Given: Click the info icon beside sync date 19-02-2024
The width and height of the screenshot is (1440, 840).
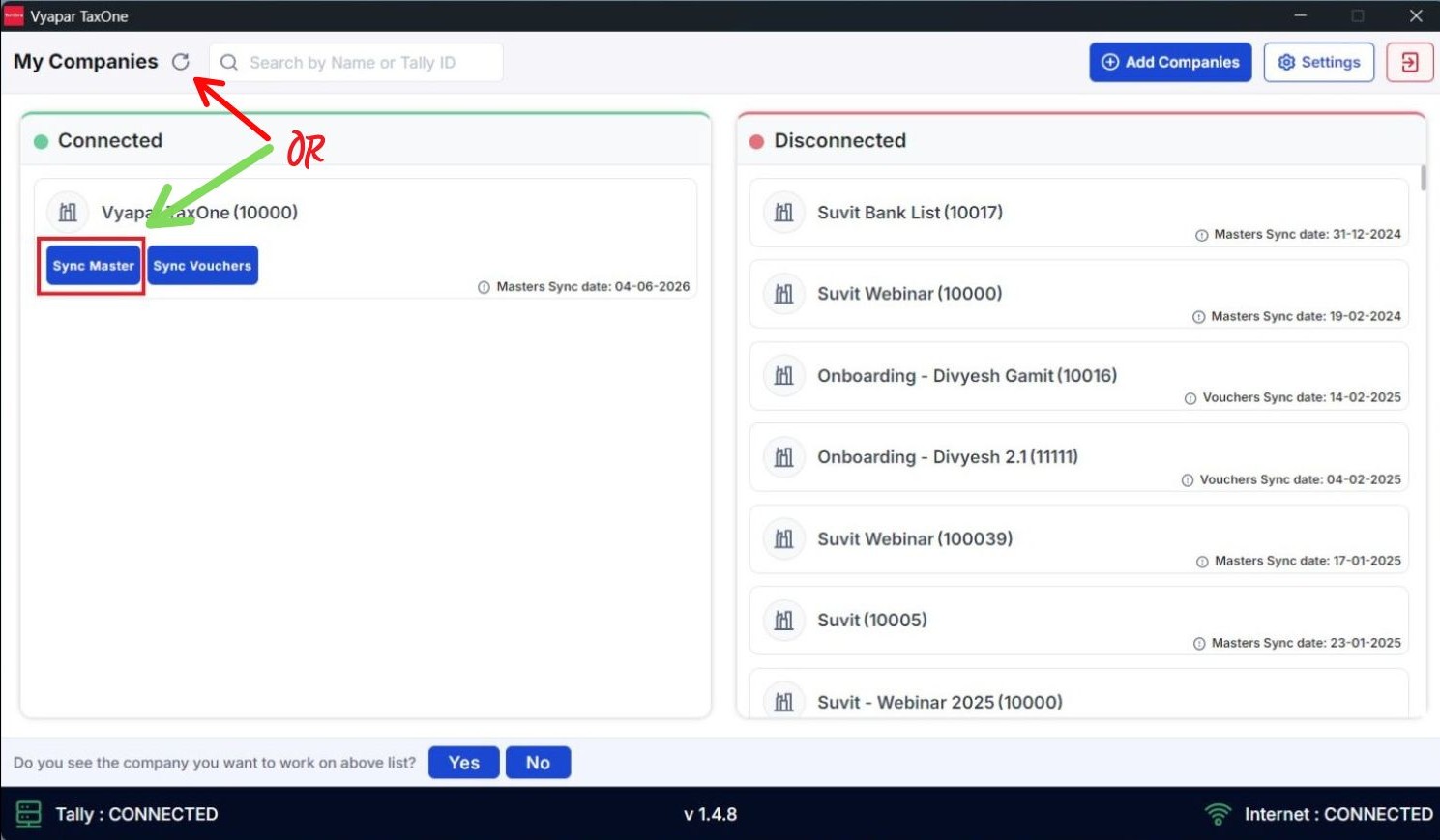Looking at the screenshot, I should [x=1198, y=317].
